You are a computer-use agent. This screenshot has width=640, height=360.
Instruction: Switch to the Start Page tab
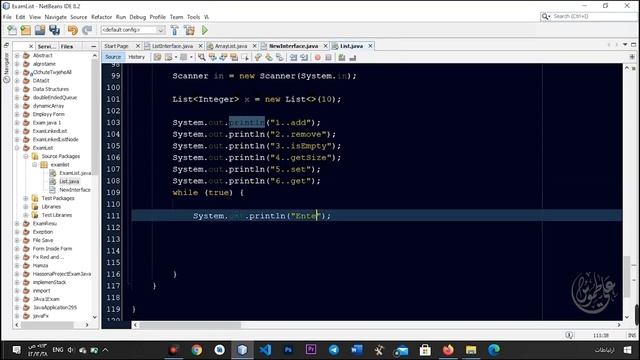tap(116, 46)
